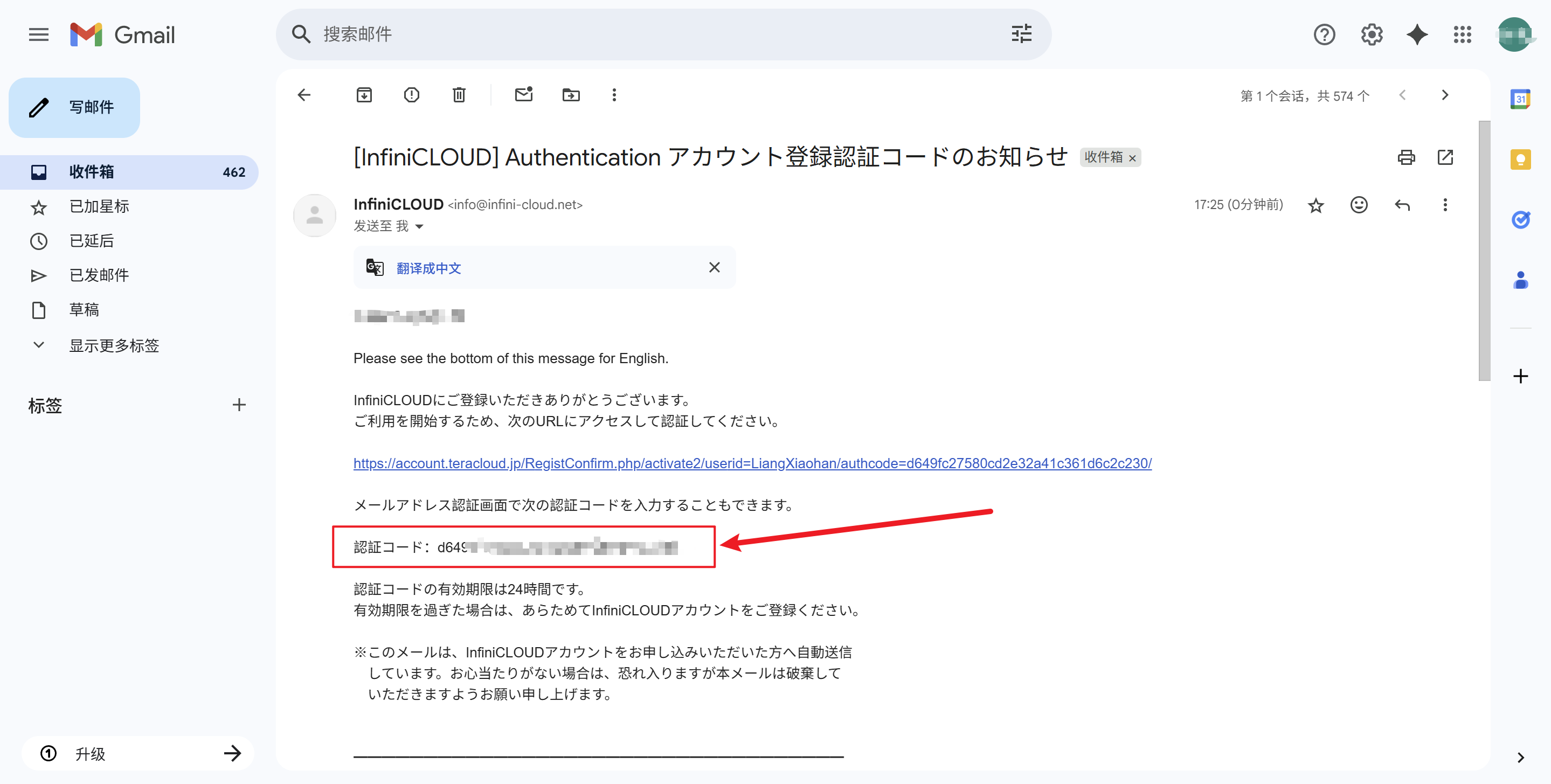Viewport: 1551px width, 784px height.
Task: Open search filter options
Action: tap(1022, 34)
